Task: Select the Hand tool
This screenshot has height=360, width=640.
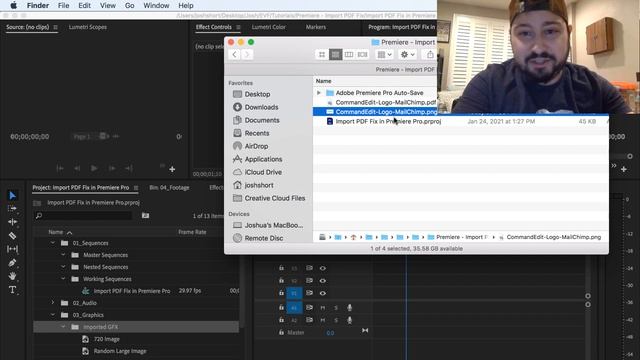Action: [12, 276]
